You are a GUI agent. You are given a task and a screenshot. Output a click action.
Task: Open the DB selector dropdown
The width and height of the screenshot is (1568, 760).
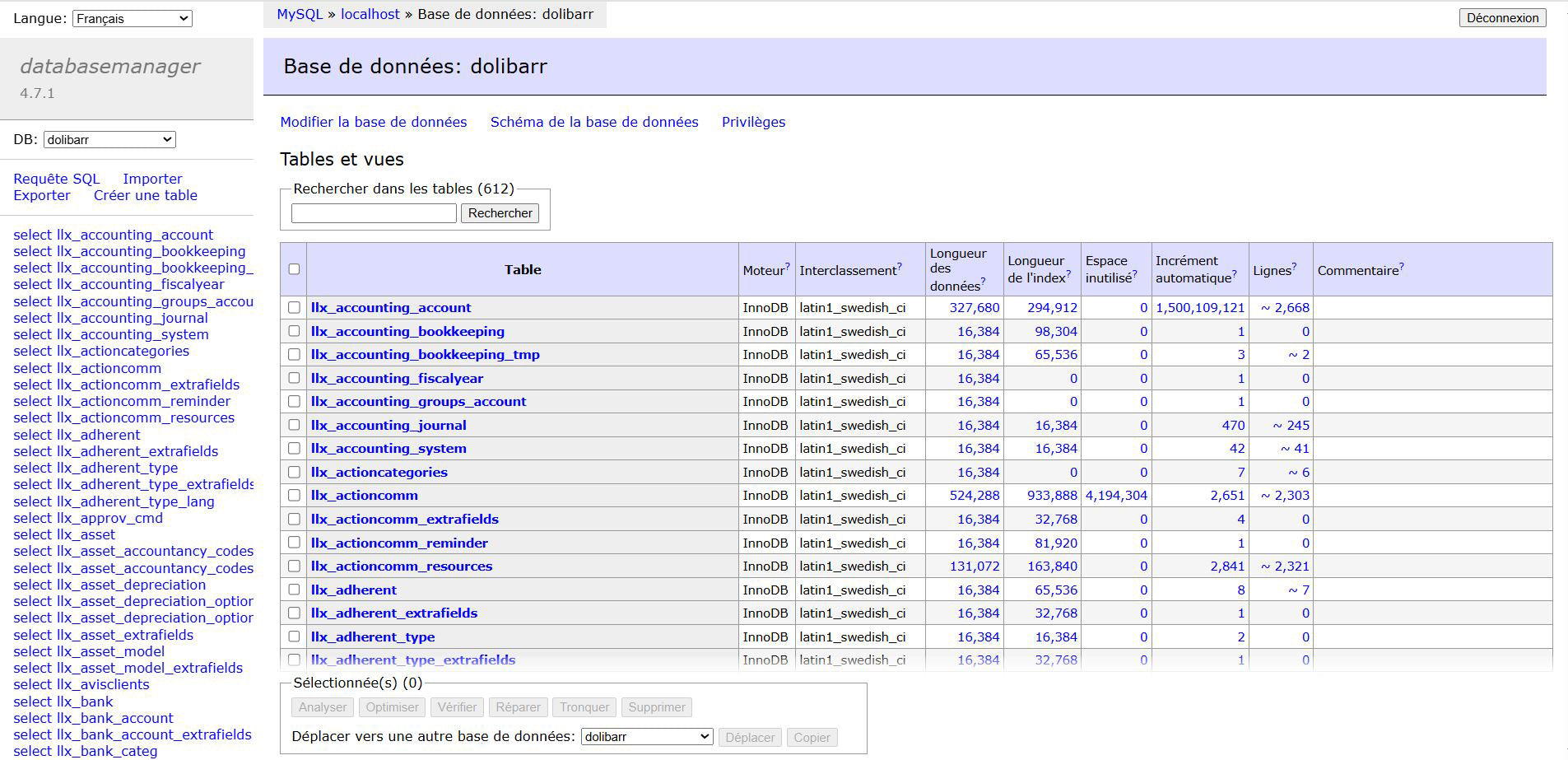[x=109, y=140]
